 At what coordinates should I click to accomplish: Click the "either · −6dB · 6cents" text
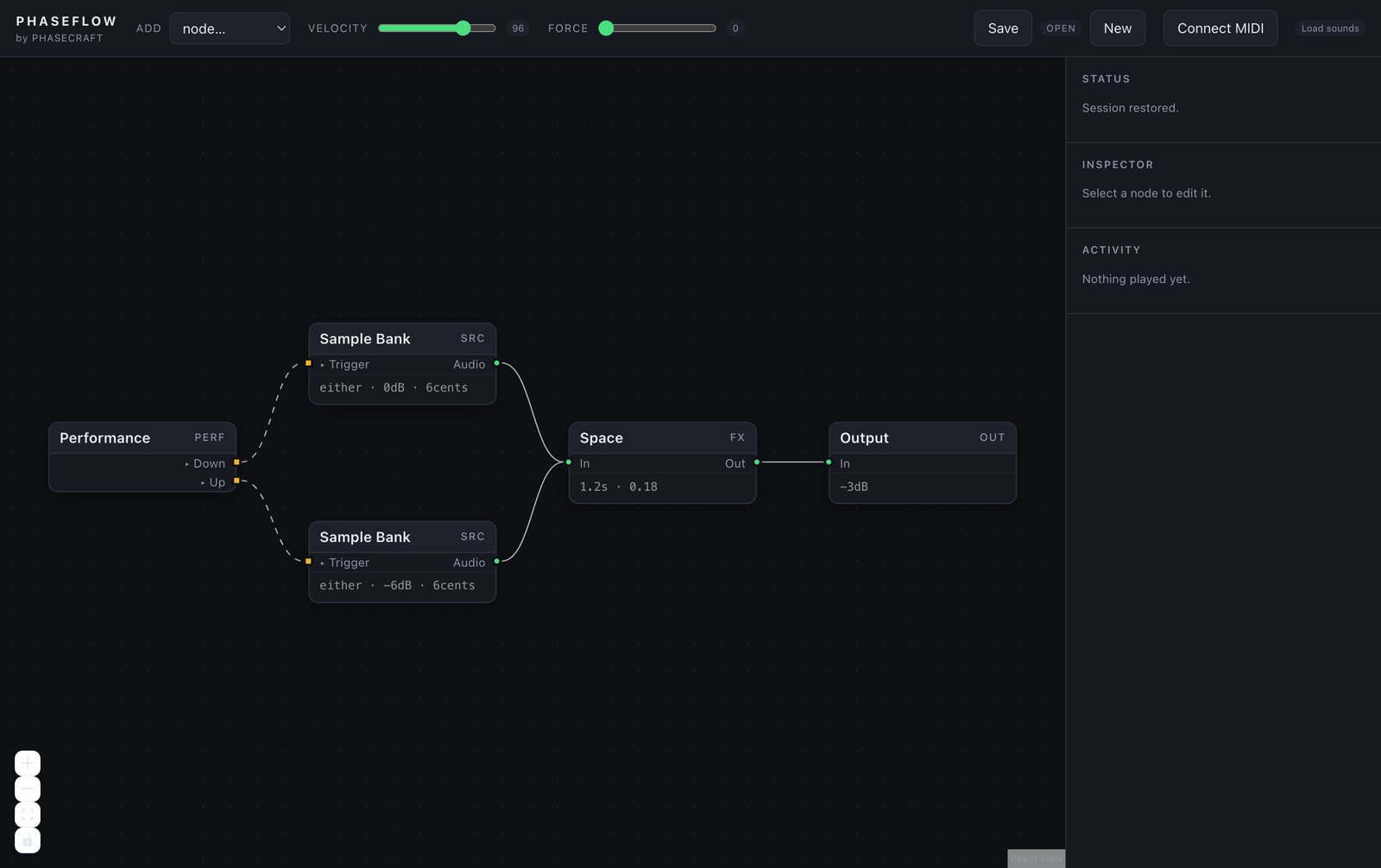point(397,585)
